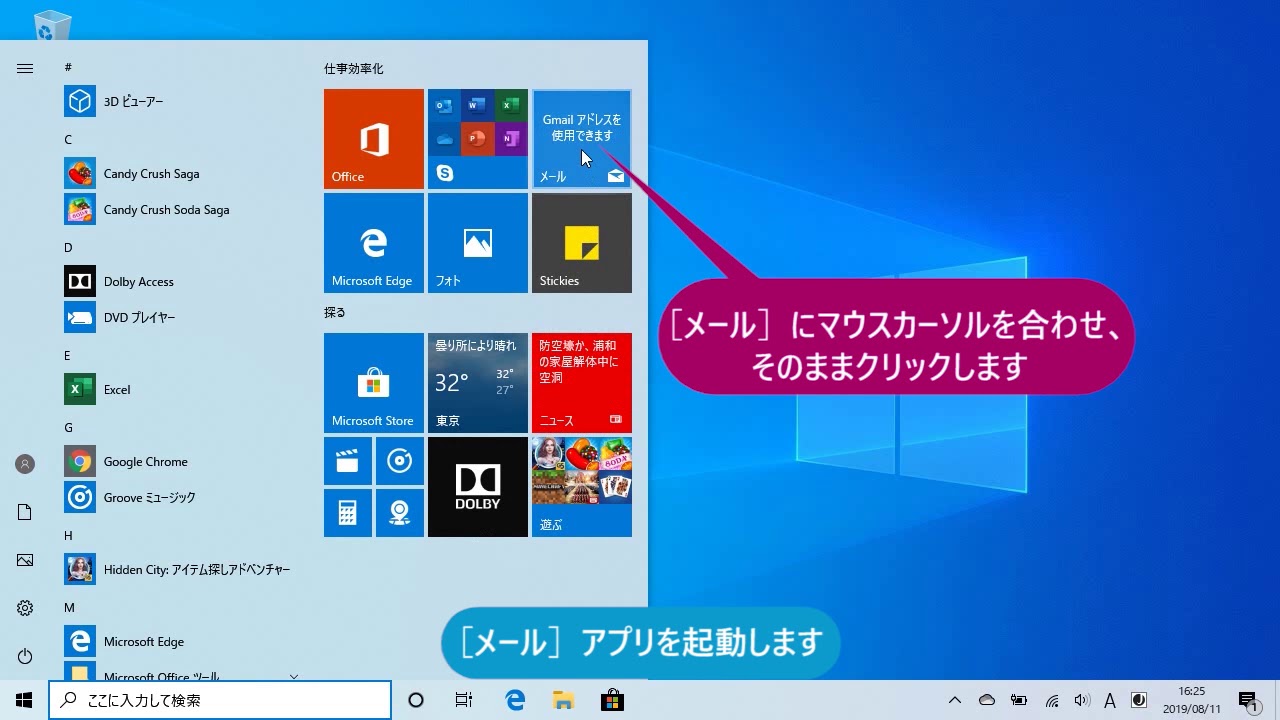Open the Maps small tile
Image resolution: width=1280 pixels, height=720 pixels.
click(x=400, y=513)
